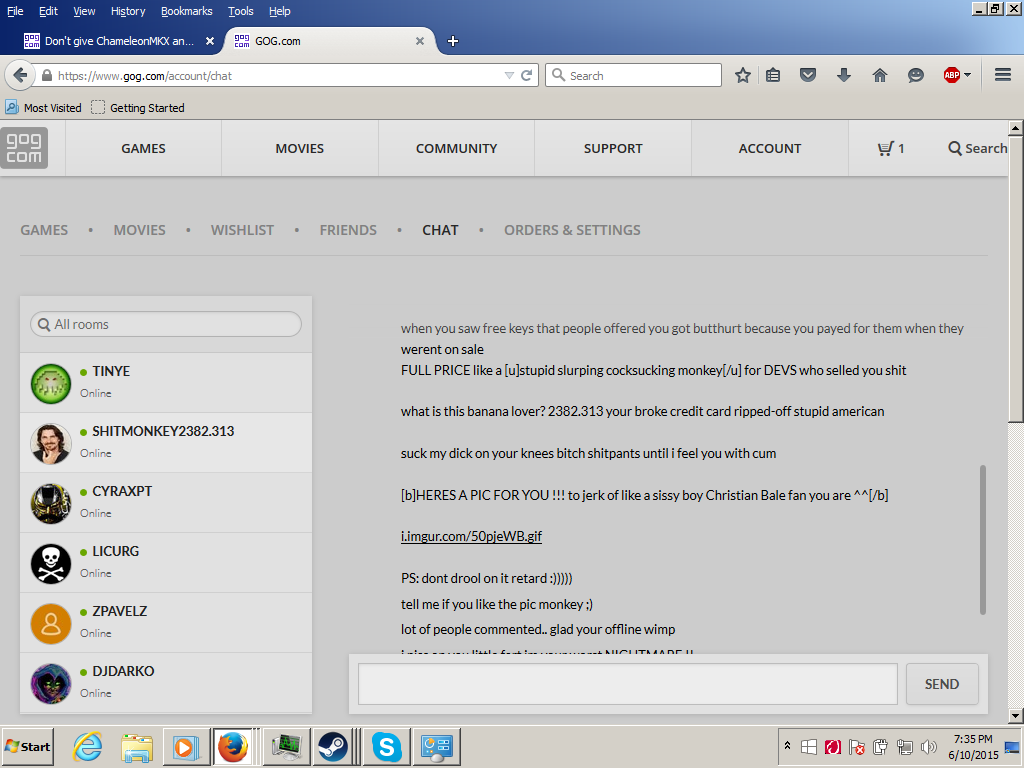Save page to Pocket icon

[808, 76]
